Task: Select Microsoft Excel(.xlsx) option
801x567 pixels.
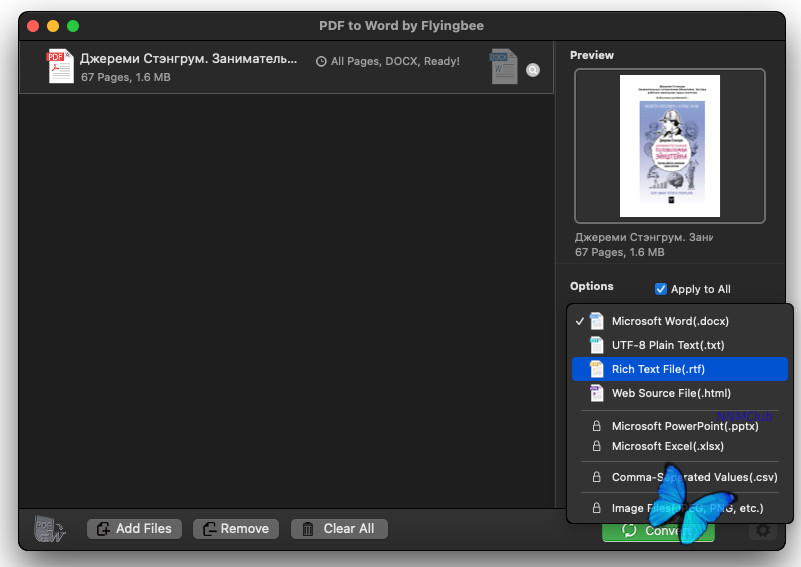Action: [680, 446]
